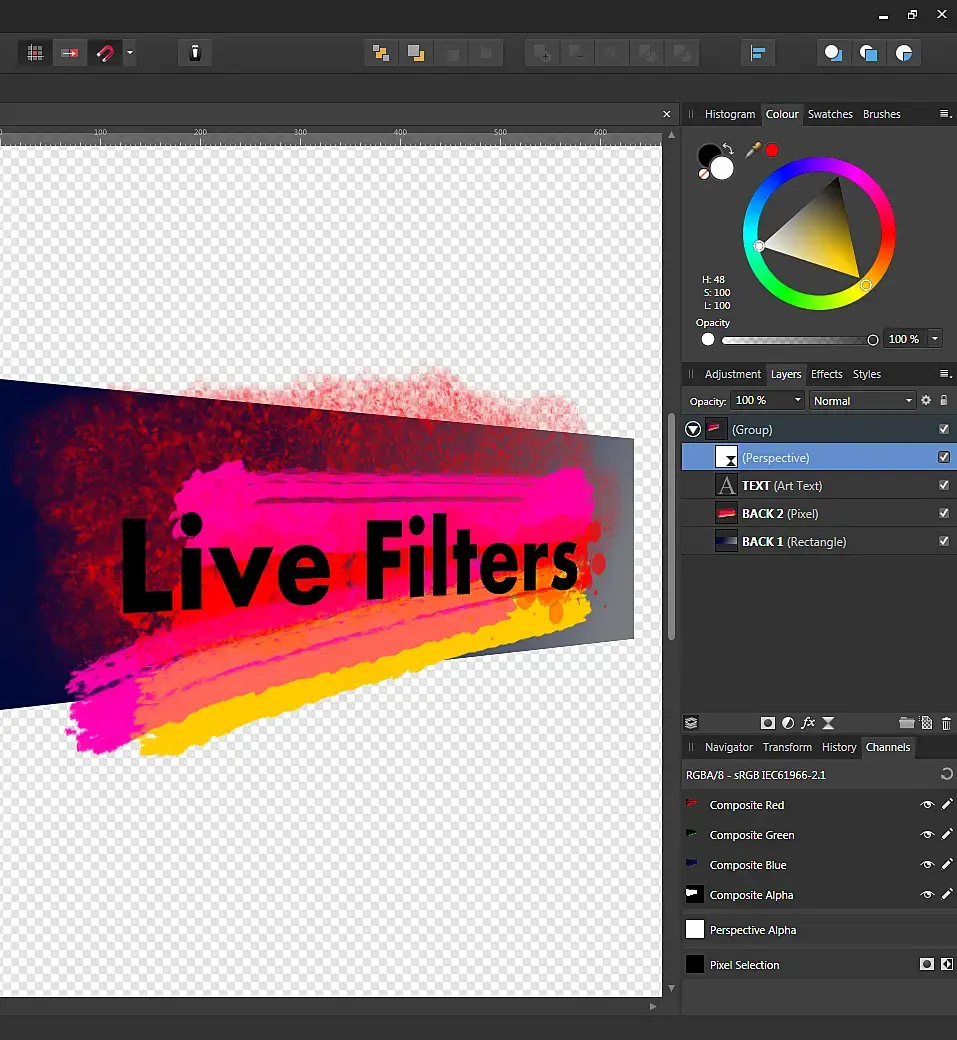The image size is (957, 1040).
Task: Switch to the Colour tab
Action: (782, 114)
